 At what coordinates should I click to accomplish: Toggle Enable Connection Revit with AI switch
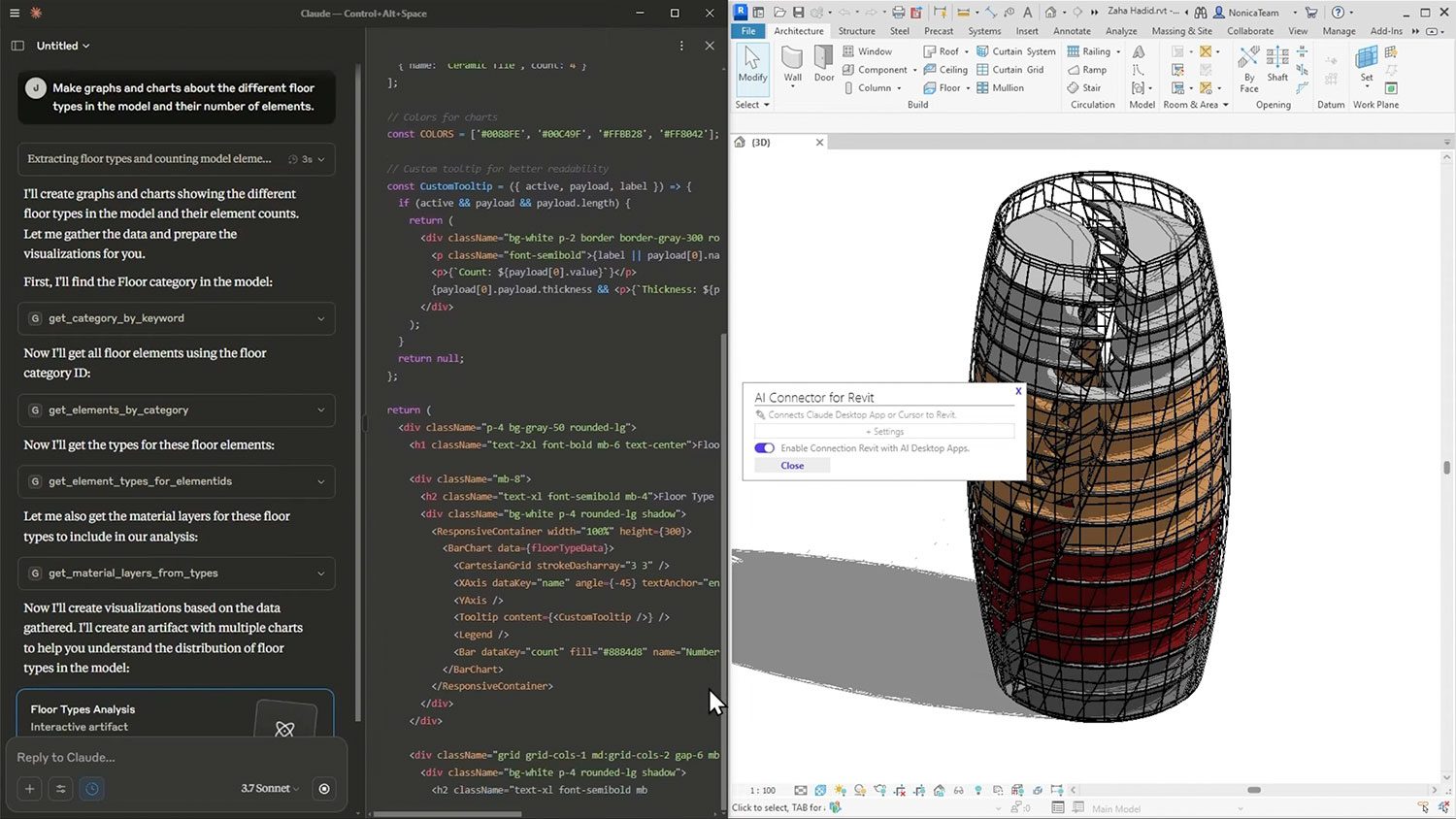(x=765, y=448)
